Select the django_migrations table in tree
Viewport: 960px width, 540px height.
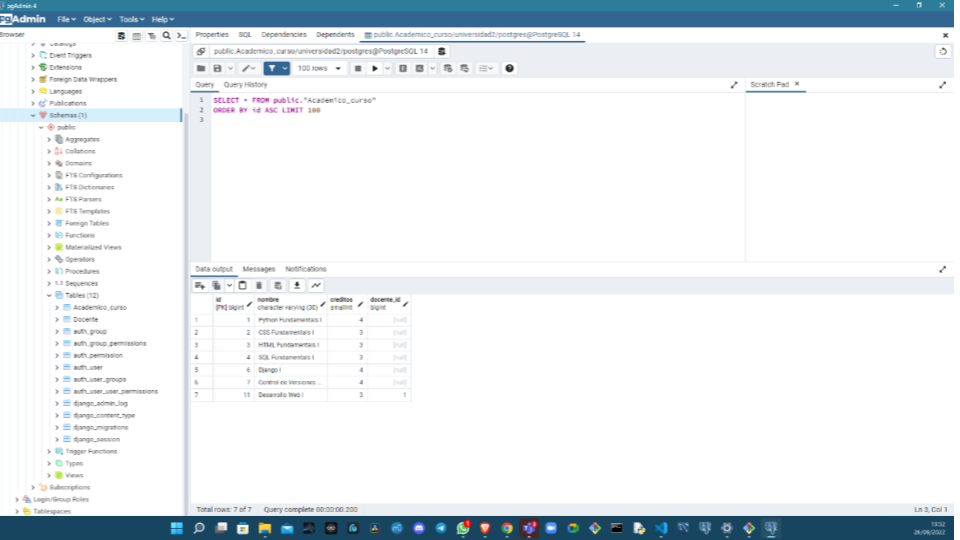coord(101,427)
